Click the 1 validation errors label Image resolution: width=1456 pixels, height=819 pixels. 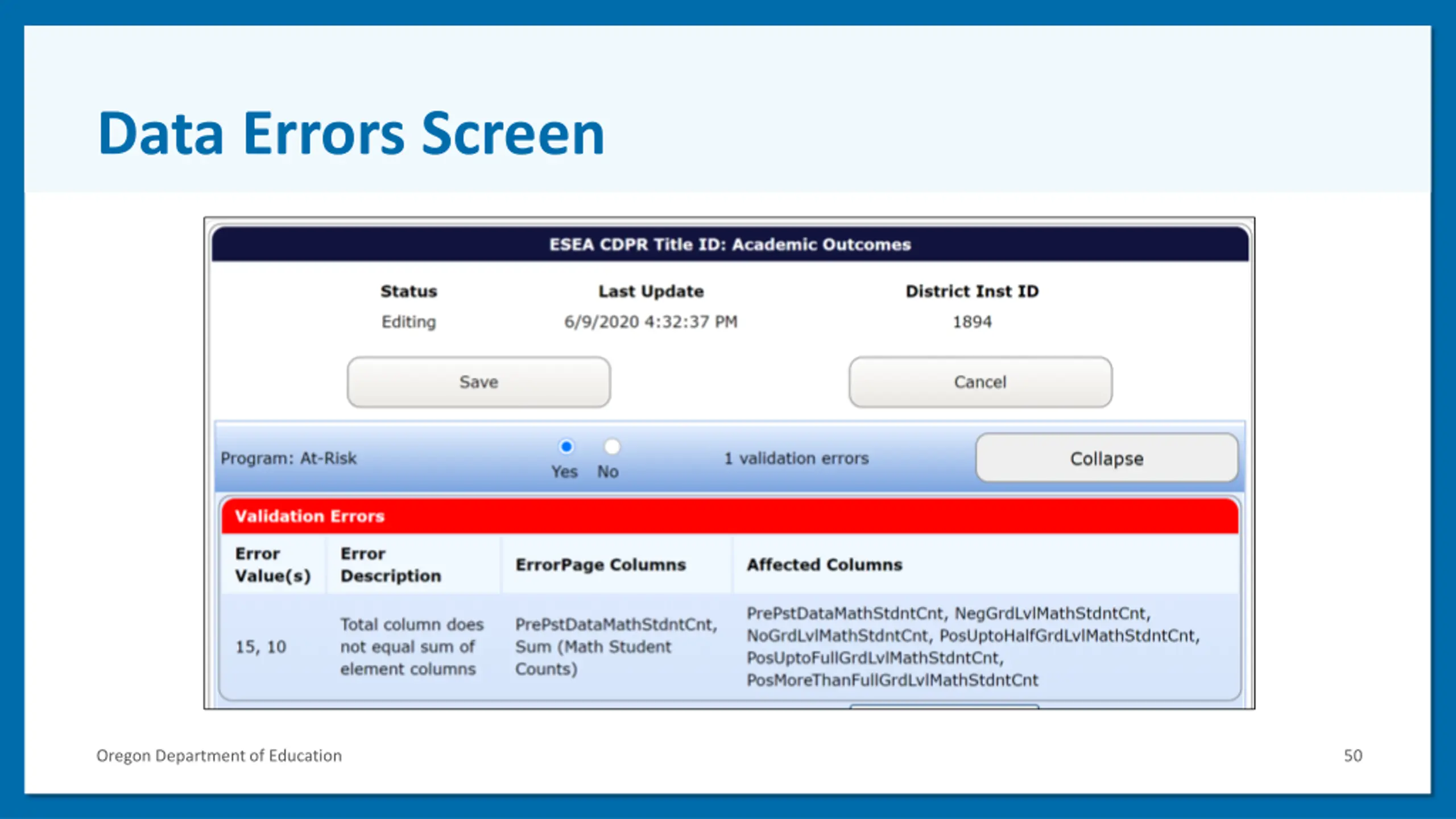tap(796, 458)
